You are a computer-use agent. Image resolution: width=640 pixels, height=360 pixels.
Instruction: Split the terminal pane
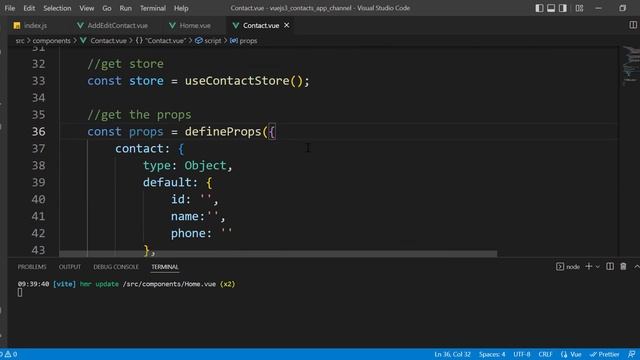click(x=610, y=267)
